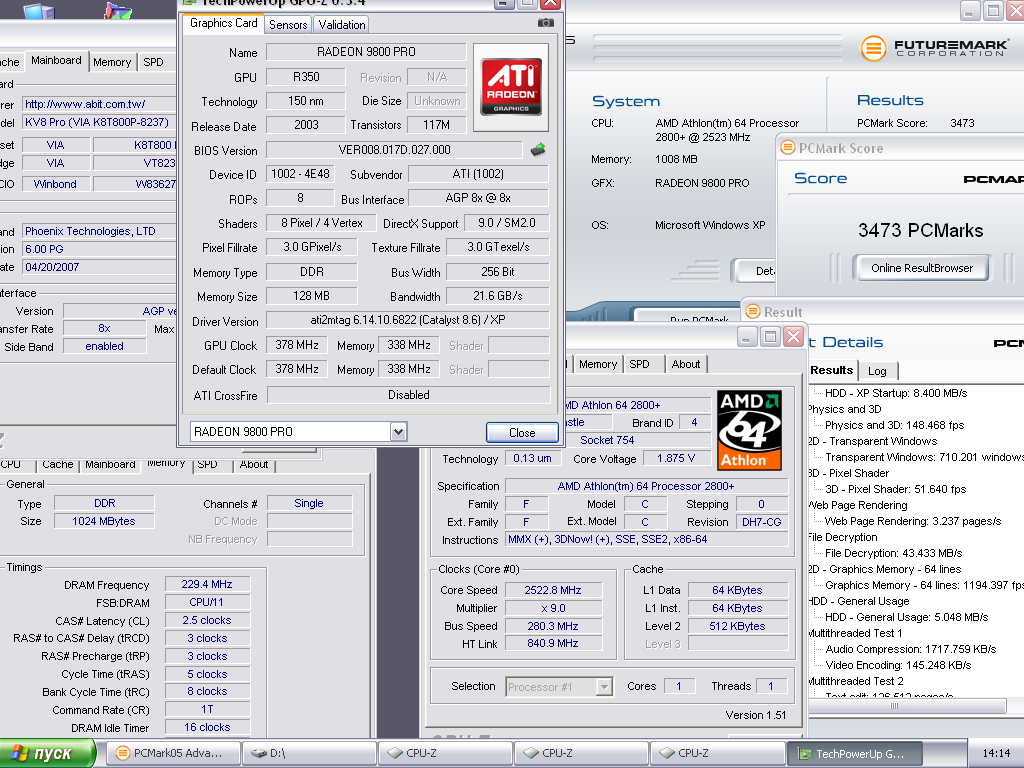This screenshot has width=1024, height=768.
Task: Click the PCMark Score window orange icon
Action: pos(788,148)
